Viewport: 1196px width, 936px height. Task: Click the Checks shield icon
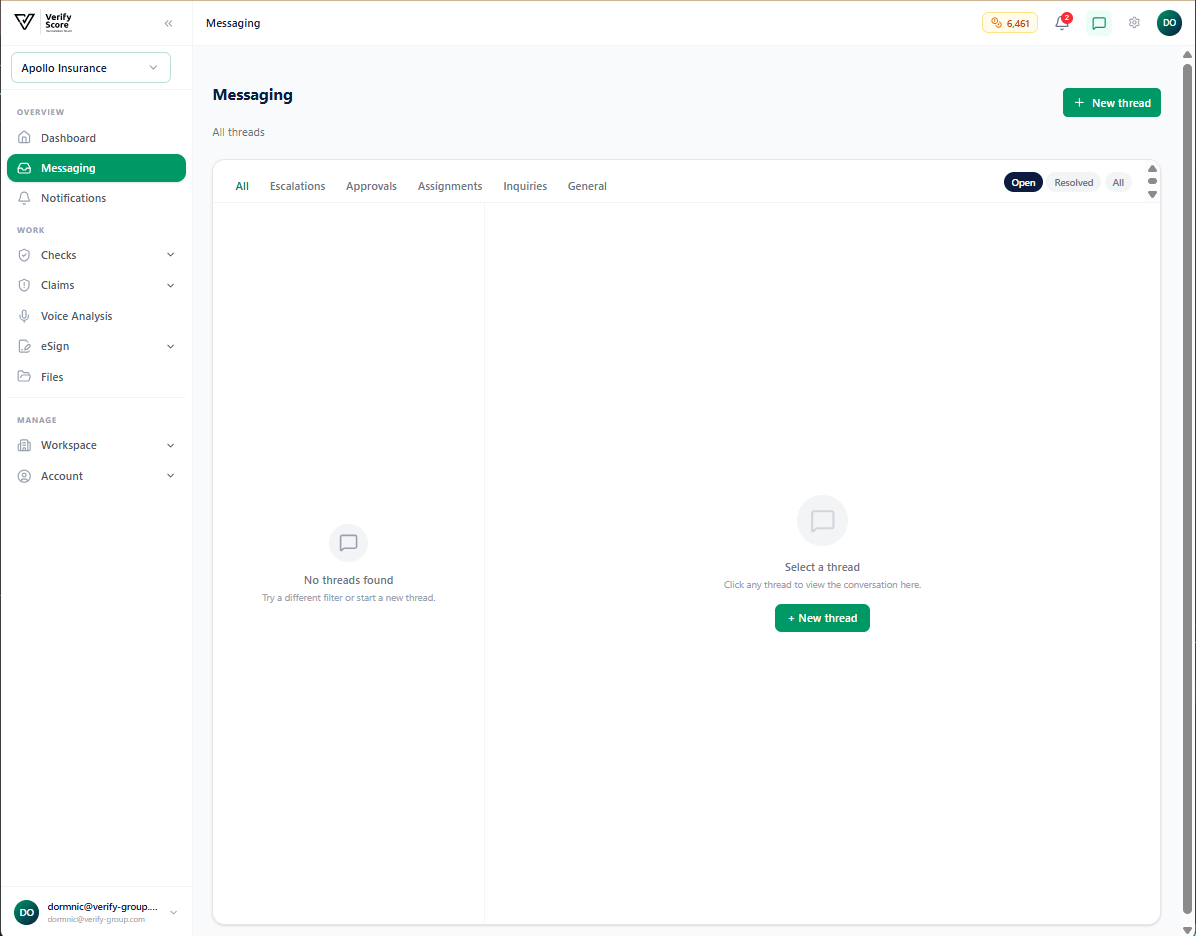(24, 255)
